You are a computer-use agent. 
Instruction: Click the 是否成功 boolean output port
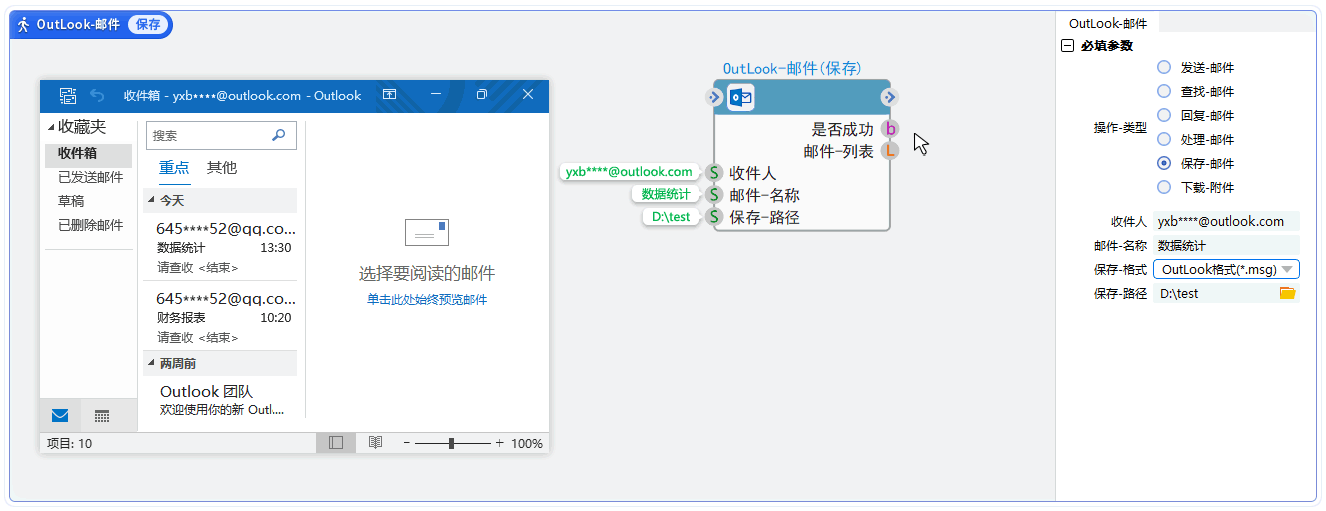(x=890, y=129)
